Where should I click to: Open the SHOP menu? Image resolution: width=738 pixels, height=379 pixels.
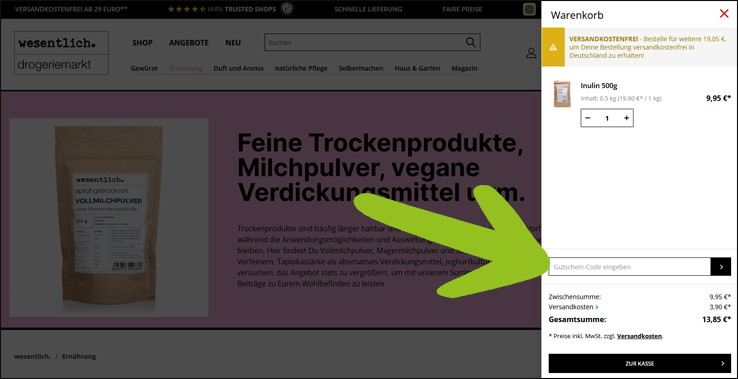[142, 43]
